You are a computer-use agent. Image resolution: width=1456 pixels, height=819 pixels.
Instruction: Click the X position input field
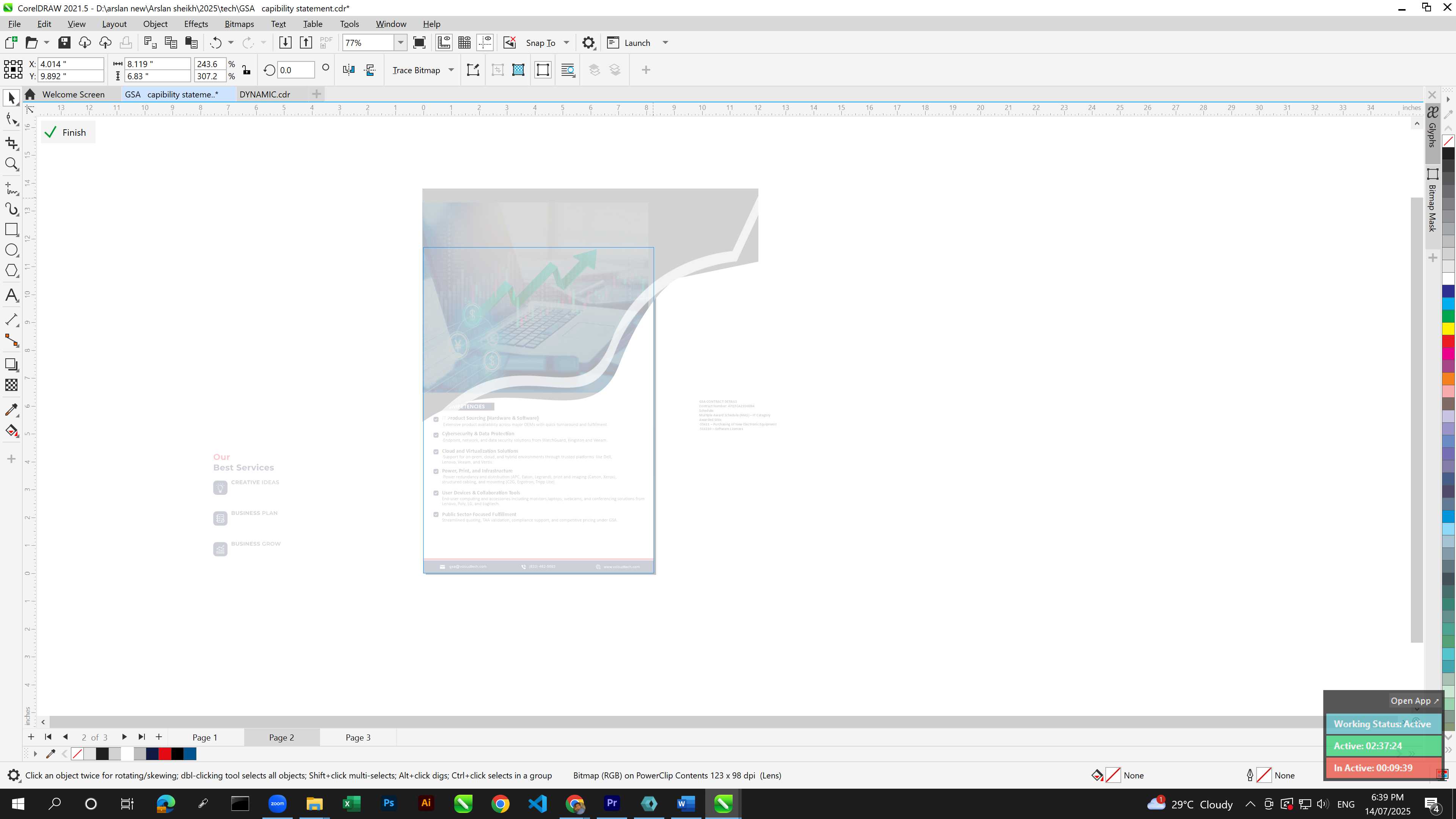pos(71,64)
